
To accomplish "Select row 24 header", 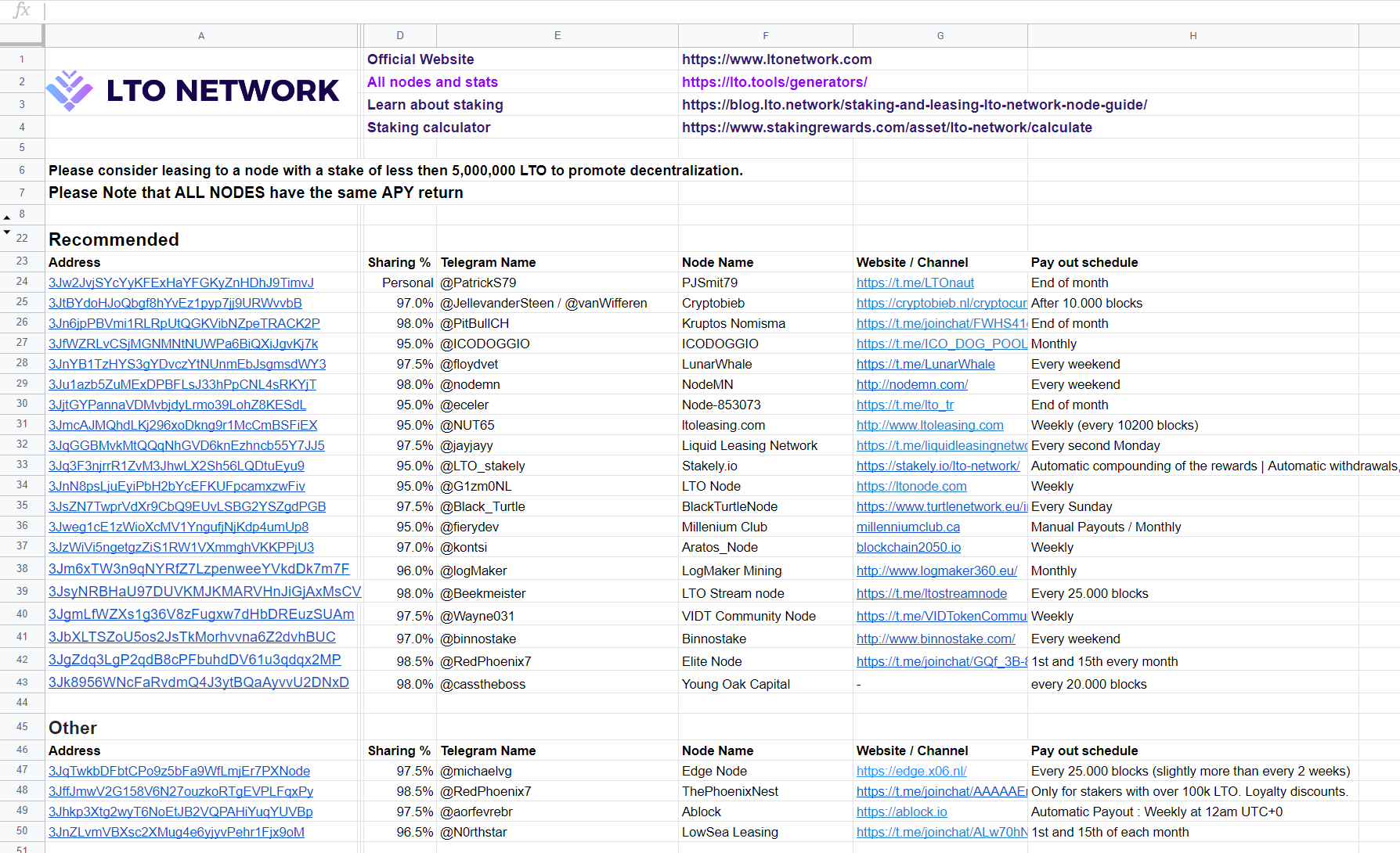I will pos(22,282).
